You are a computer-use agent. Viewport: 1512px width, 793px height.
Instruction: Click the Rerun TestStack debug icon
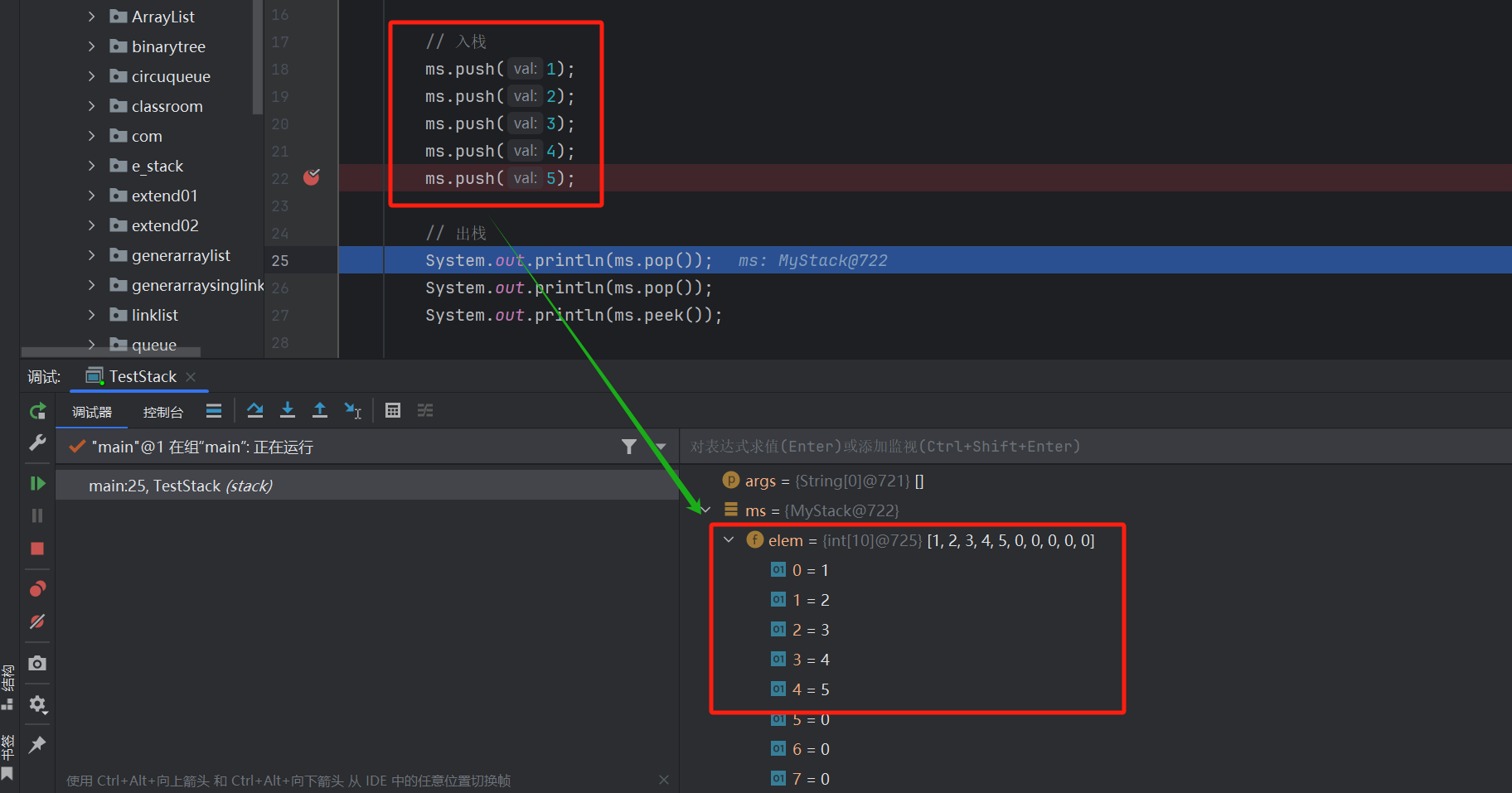(x=37, y=411)
